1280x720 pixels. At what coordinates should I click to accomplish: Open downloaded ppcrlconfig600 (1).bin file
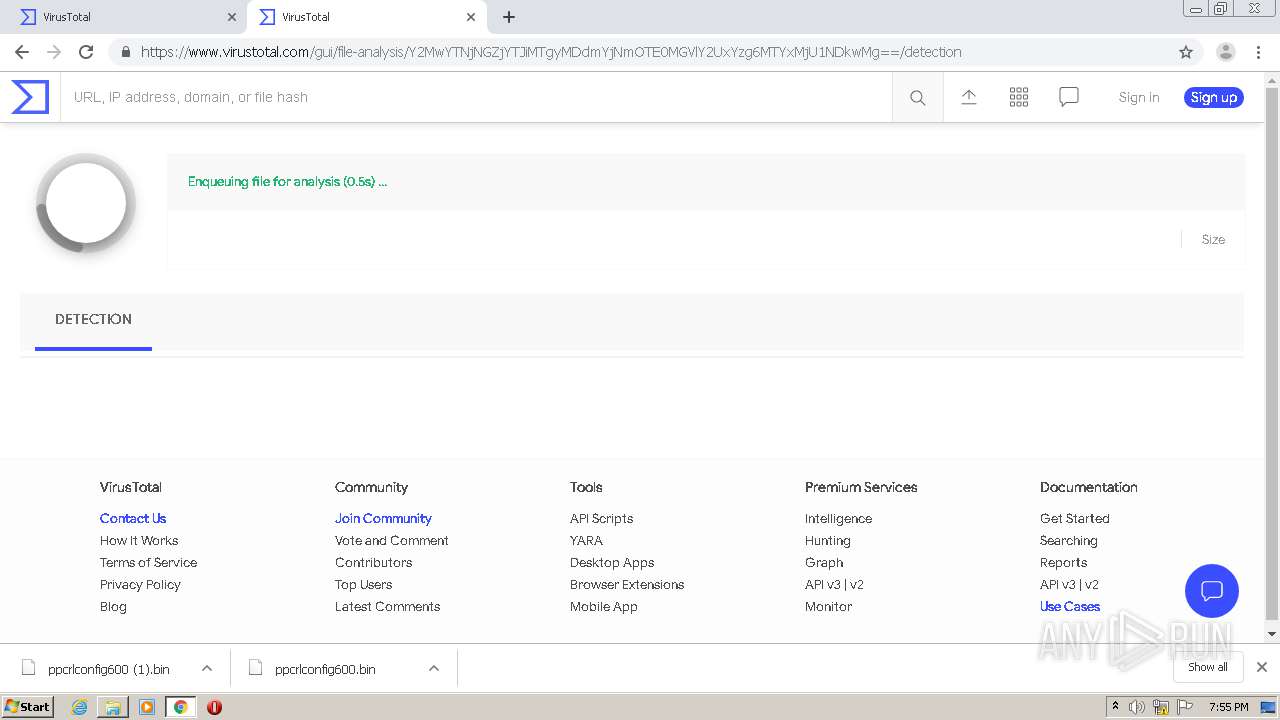coord(109,669)
